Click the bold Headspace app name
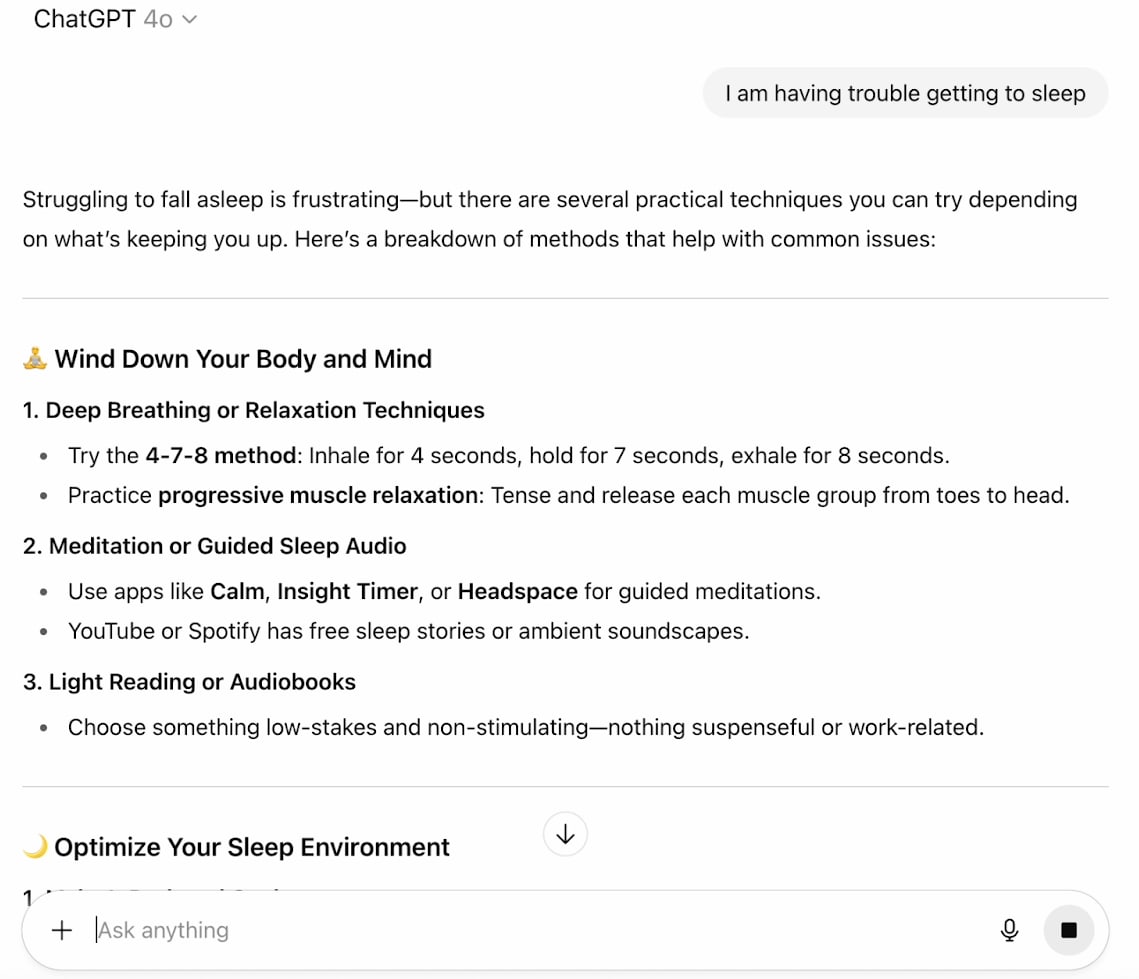 [517, 591]
